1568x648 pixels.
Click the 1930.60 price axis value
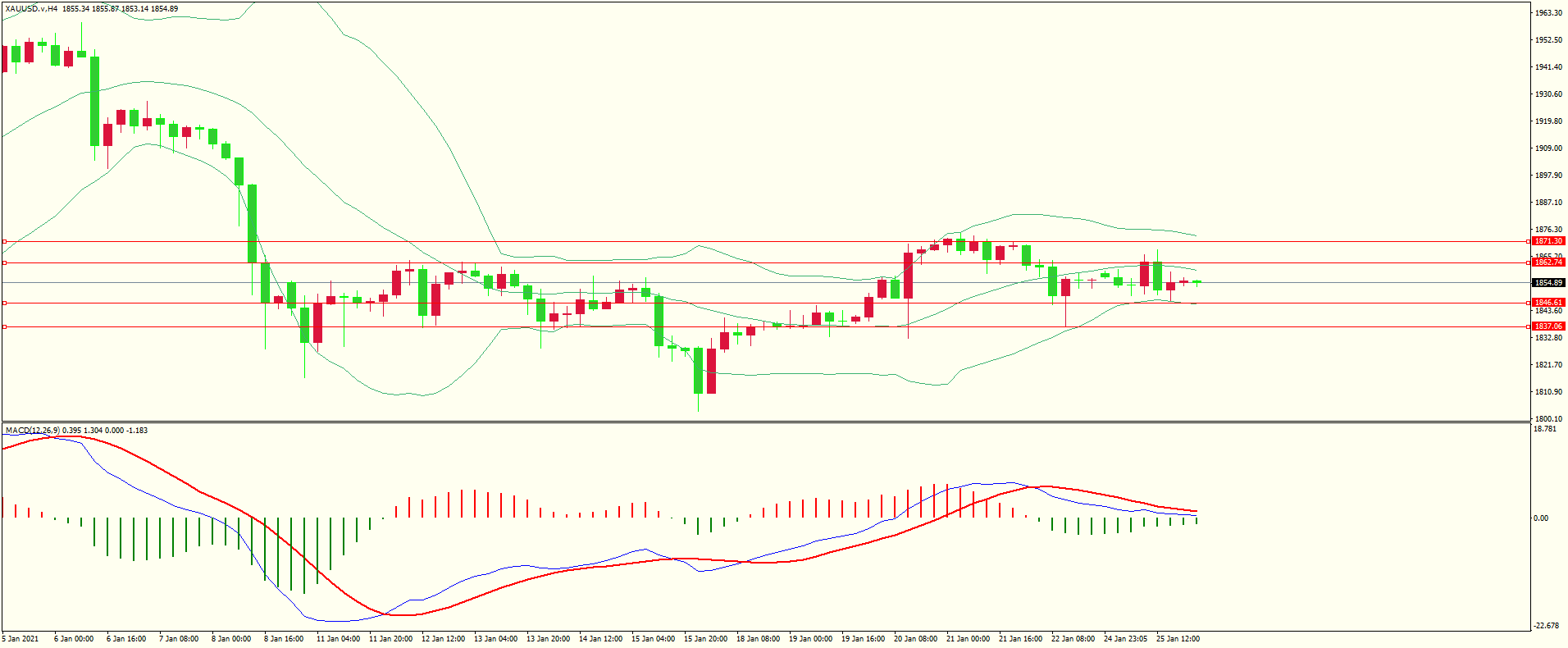point(1548,94)
